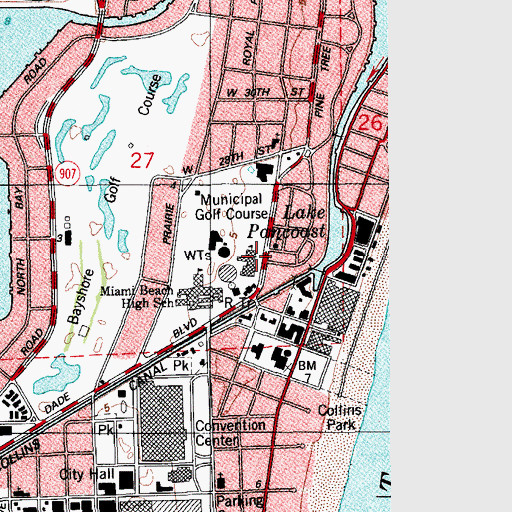Click the PINE TREE road label
The height and width of the screenshot is (512, 512).
(x=322, y=82)
